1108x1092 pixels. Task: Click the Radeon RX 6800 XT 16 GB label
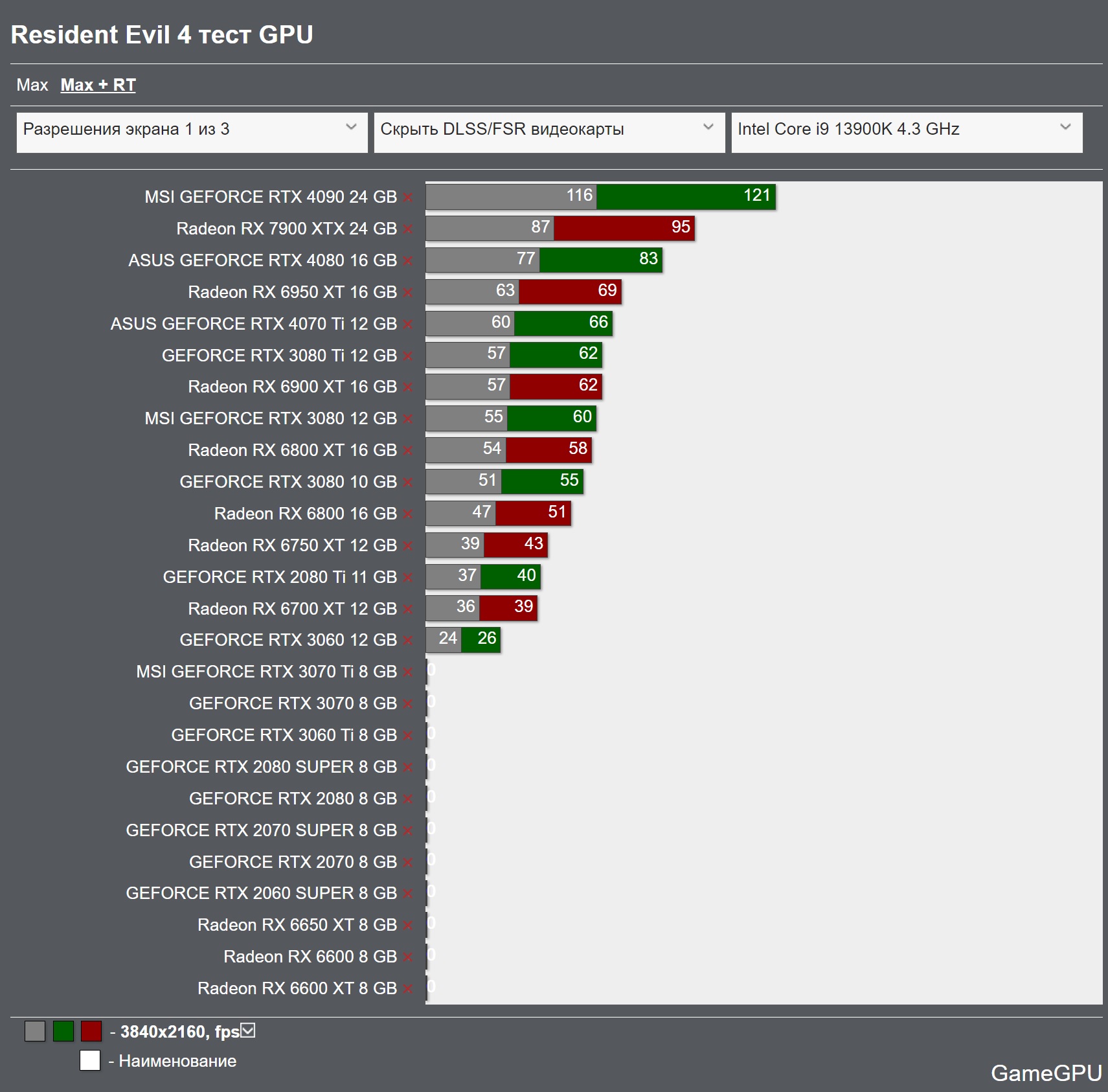292,450
